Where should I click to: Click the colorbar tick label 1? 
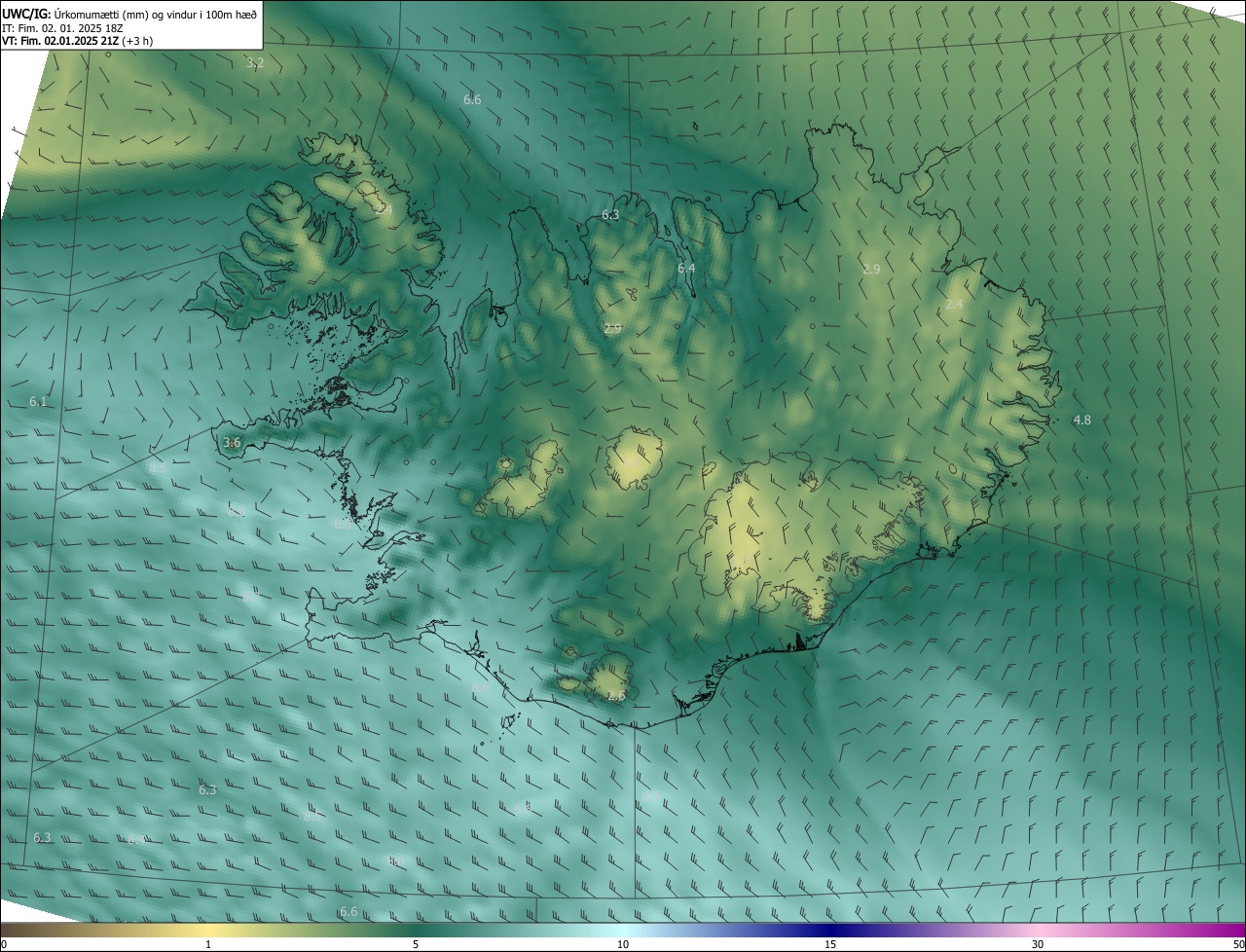click(208, 944)
